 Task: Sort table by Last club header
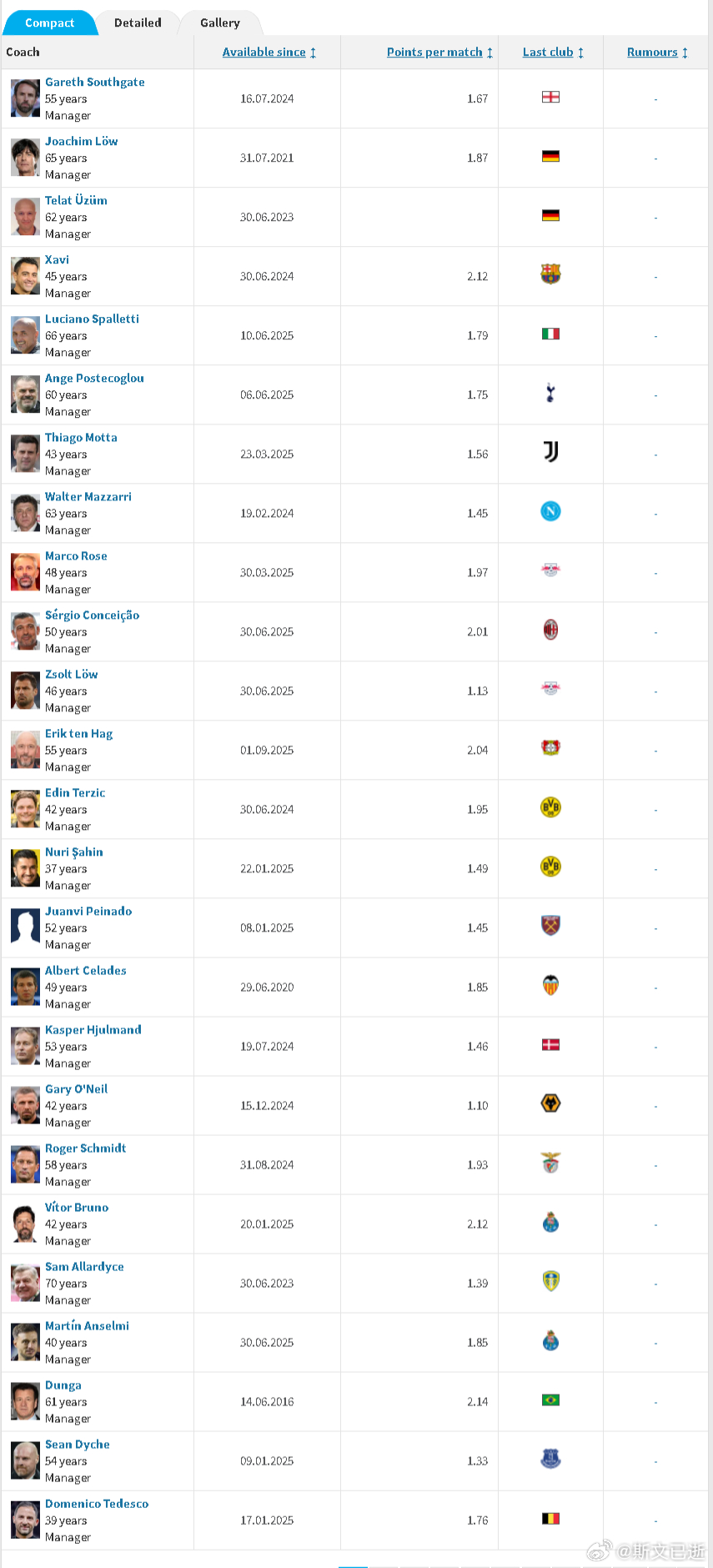(553, 53)
